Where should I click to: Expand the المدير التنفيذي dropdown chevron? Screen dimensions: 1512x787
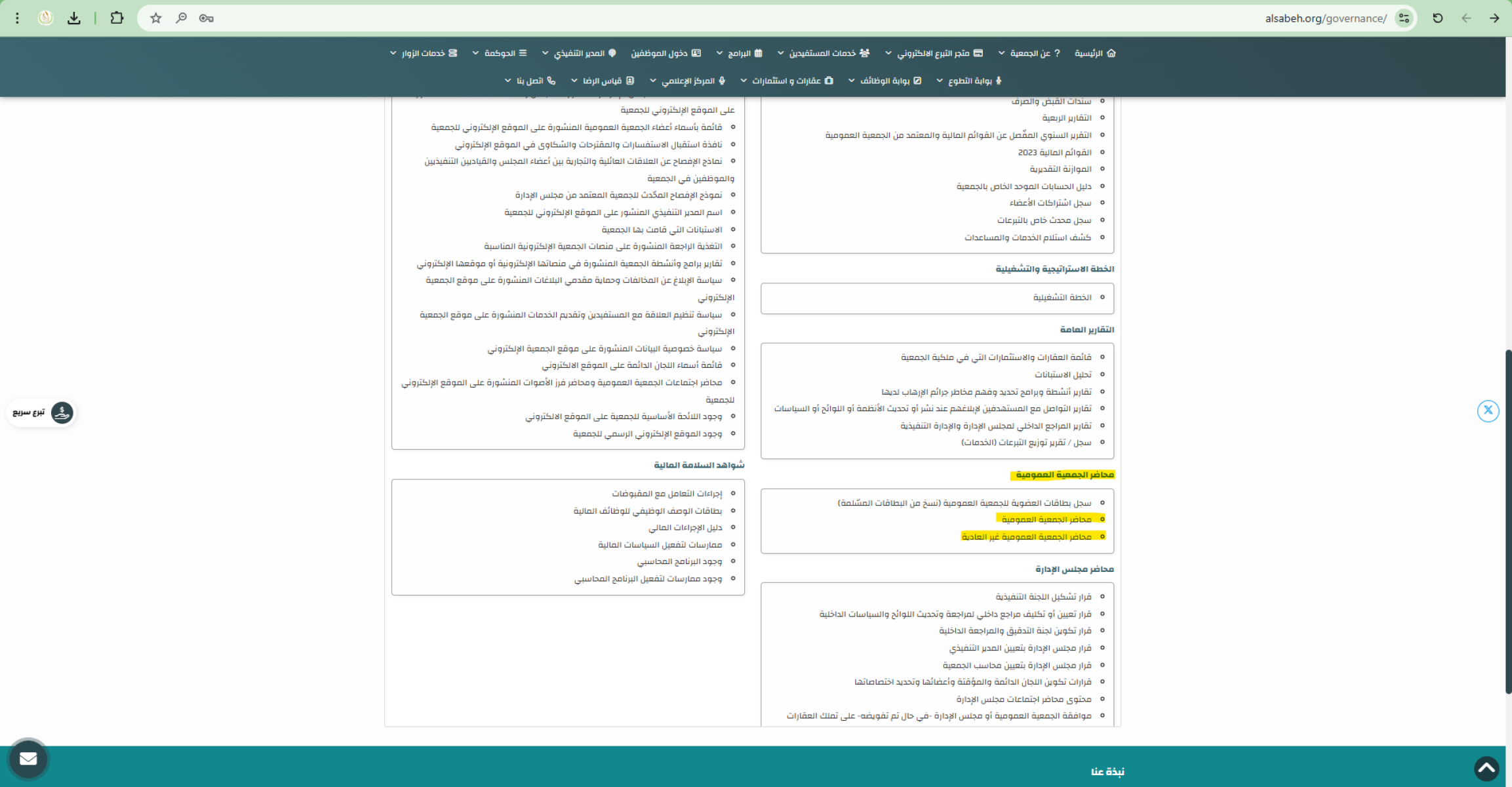pos(545,53)
